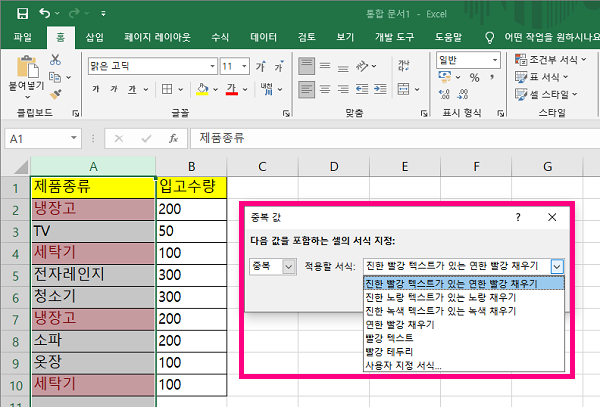Screen dimensions: 600x407
Task: Click the Percent style icon
Action: tap(474, 78)
